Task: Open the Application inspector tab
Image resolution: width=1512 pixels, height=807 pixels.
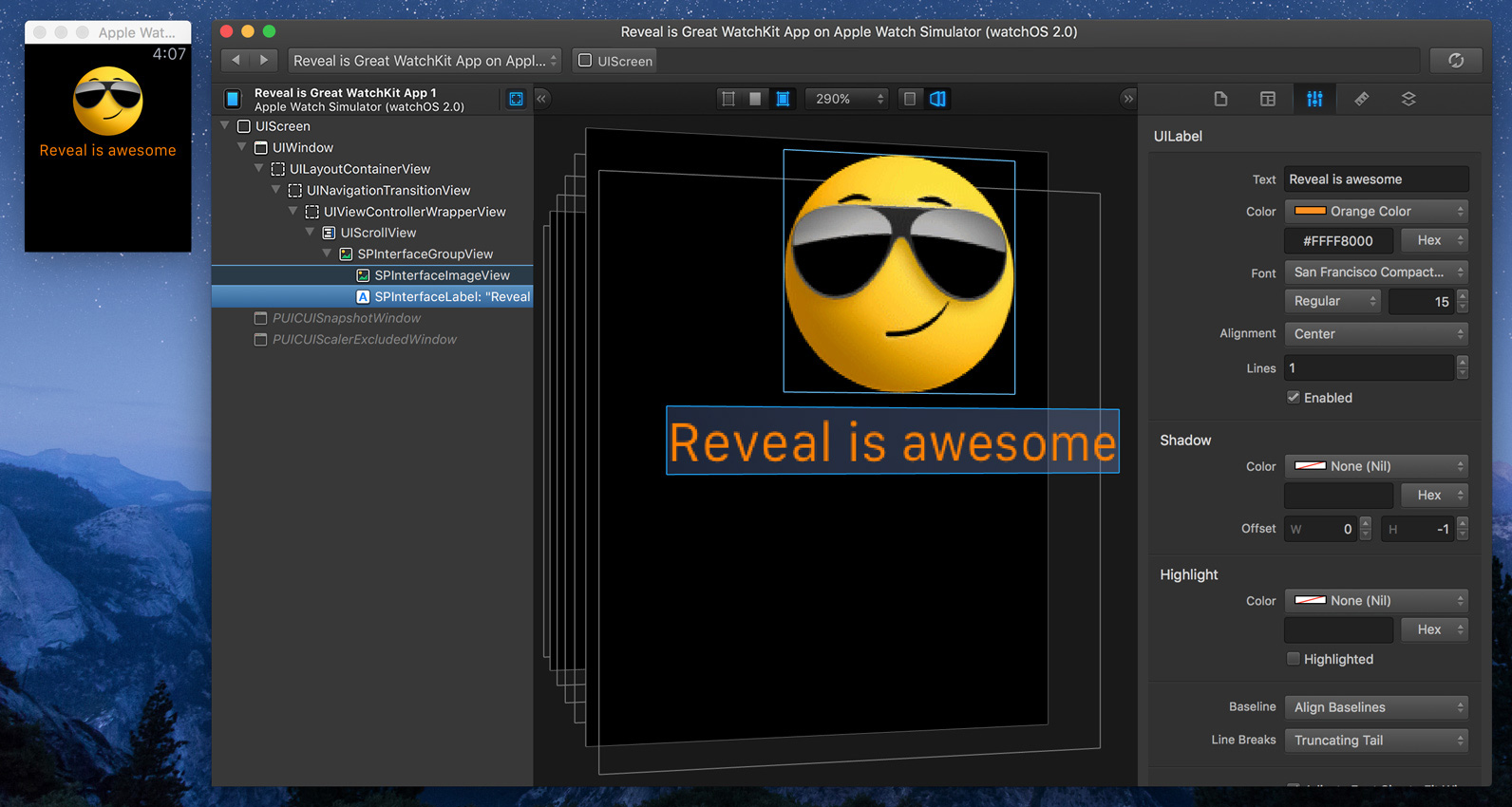Action: tap(1220, 99)
